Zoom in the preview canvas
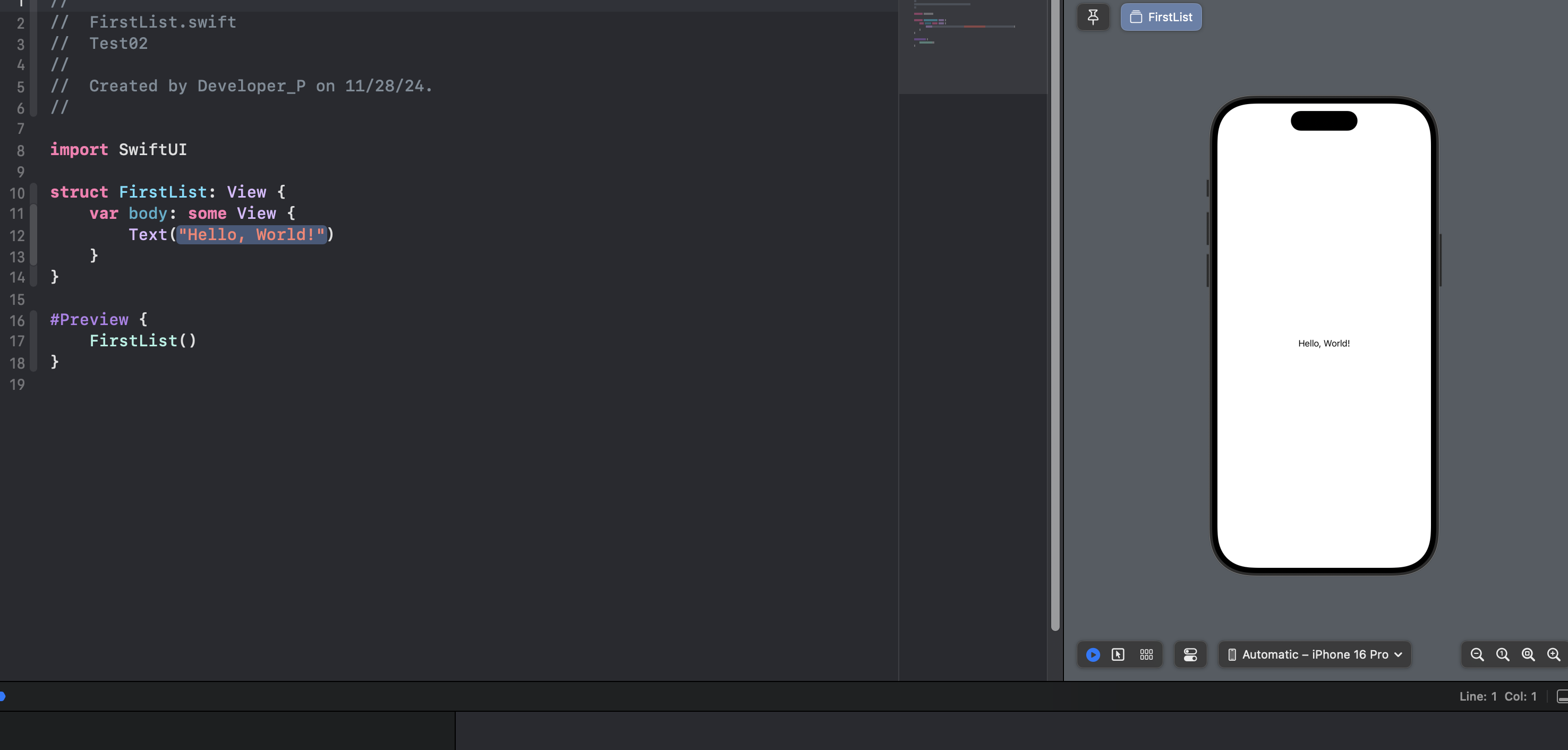 pos(1553,654)
